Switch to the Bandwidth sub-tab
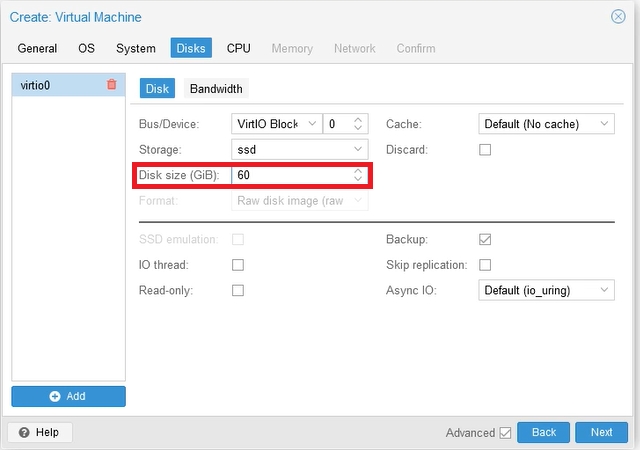This screenshot has width=640, height=450. tap(216, 88)
